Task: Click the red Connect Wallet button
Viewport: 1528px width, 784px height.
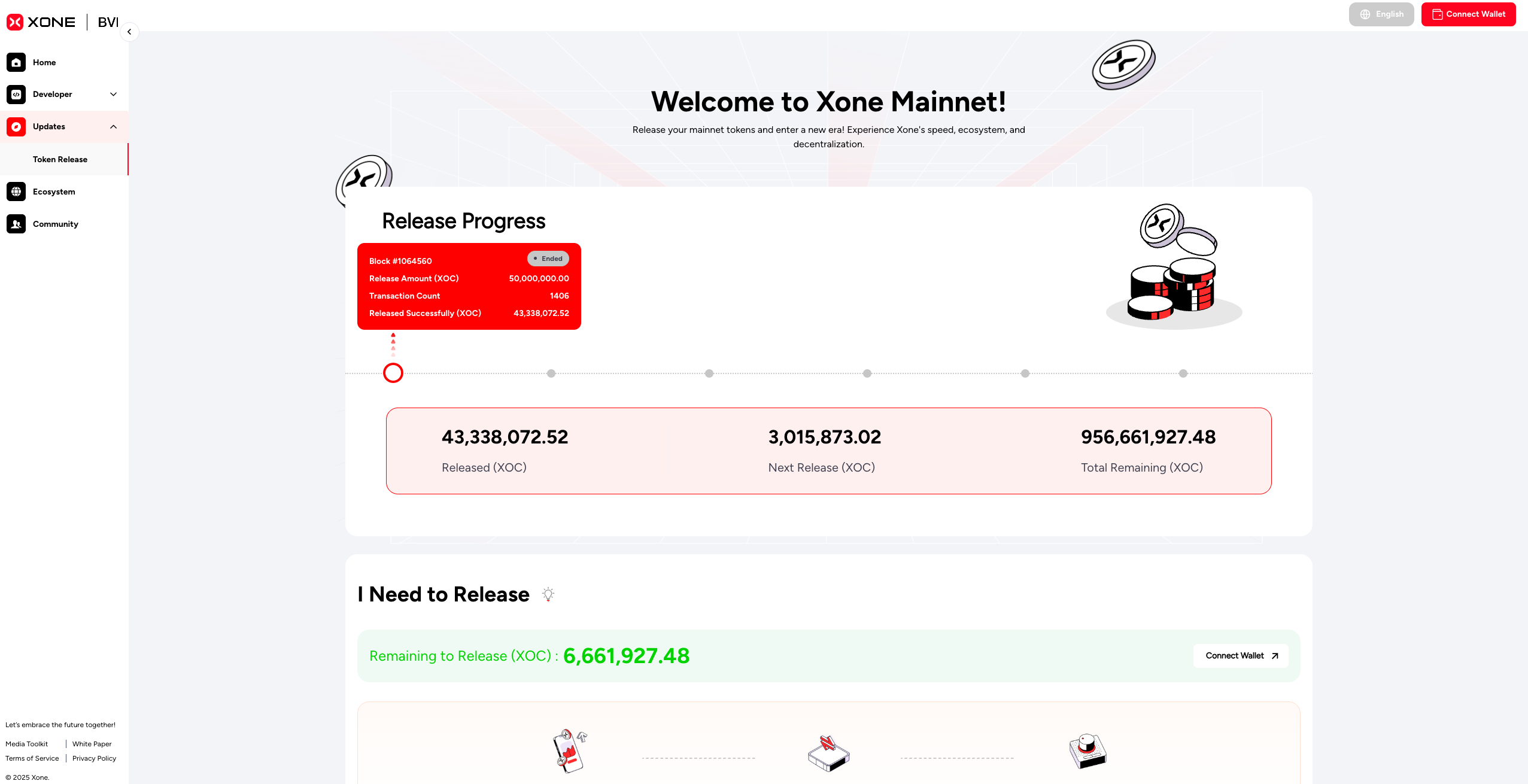Action: click(x=1468, y=14)
